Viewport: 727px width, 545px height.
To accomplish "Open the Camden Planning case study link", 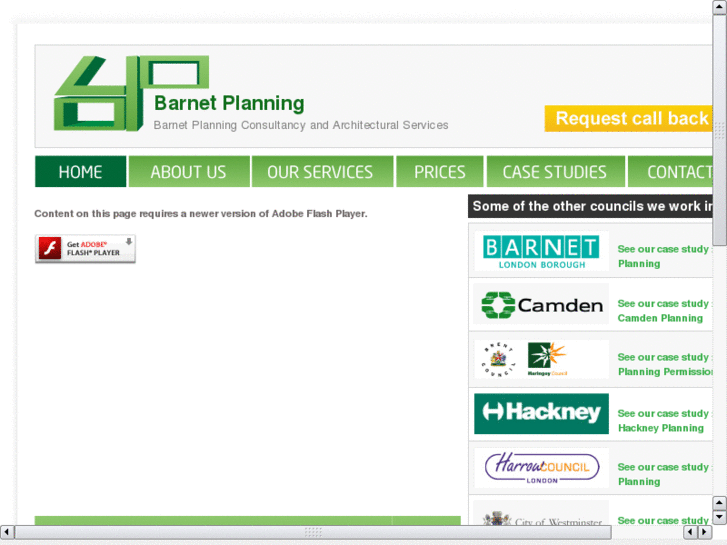I will (x=663, y=311).
